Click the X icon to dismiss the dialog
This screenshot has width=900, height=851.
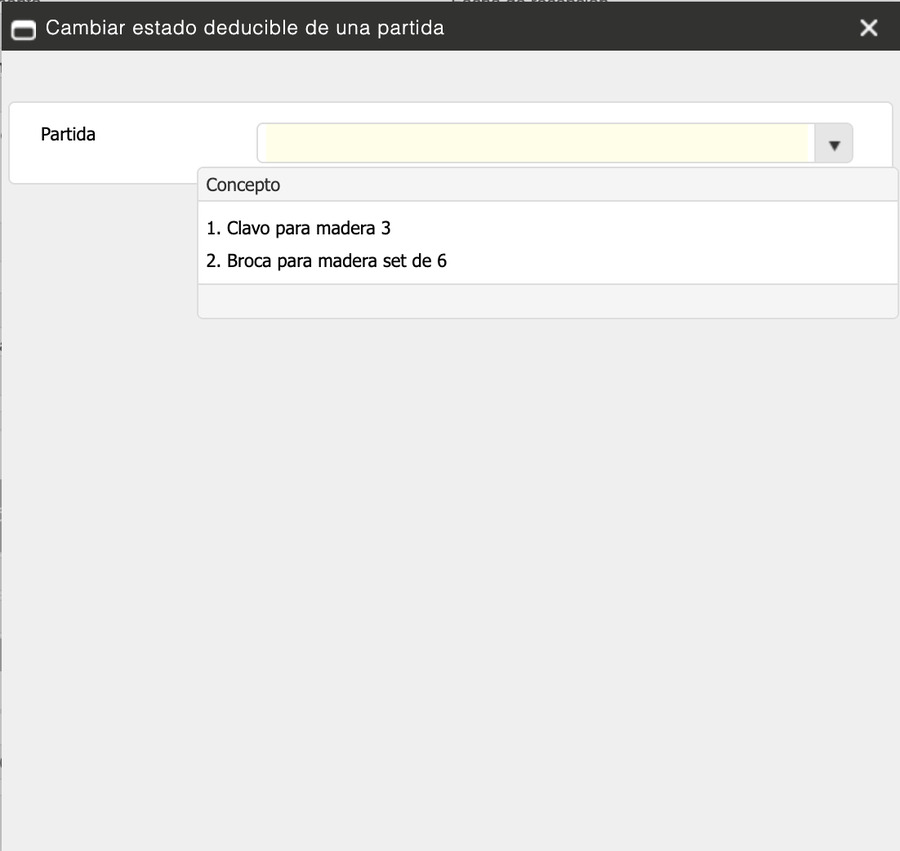click(868, 27)
